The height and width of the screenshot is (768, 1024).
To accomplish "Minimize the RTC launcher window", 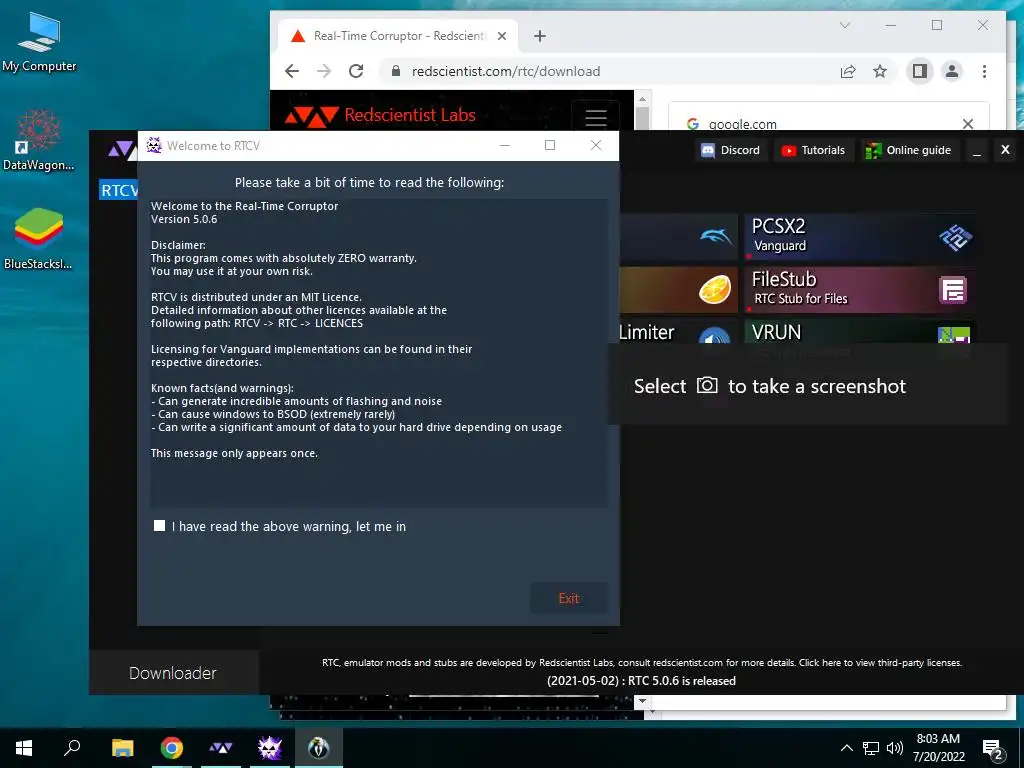I will (977, 151).
